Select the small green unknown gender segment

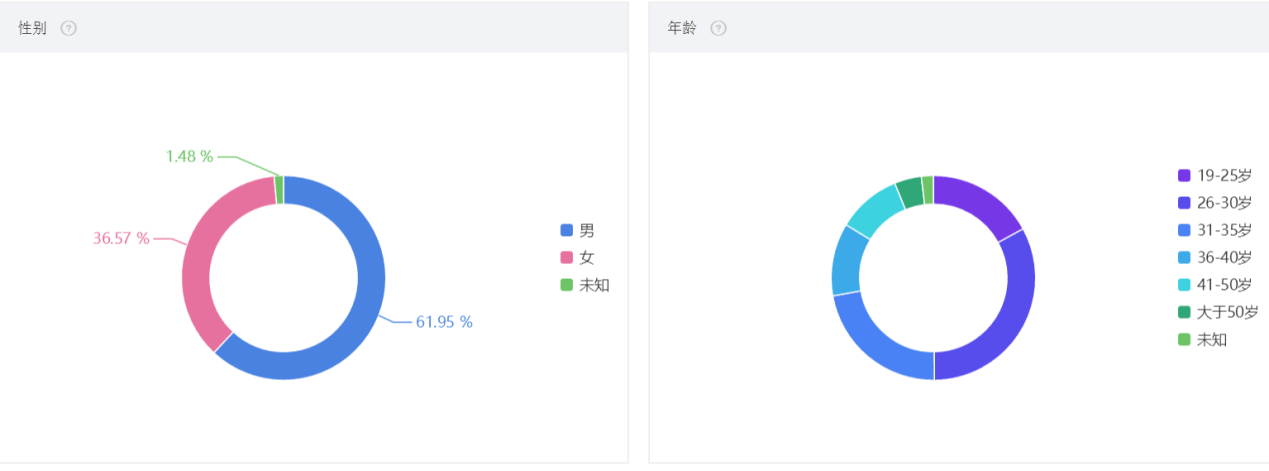(x=279, y=190)
